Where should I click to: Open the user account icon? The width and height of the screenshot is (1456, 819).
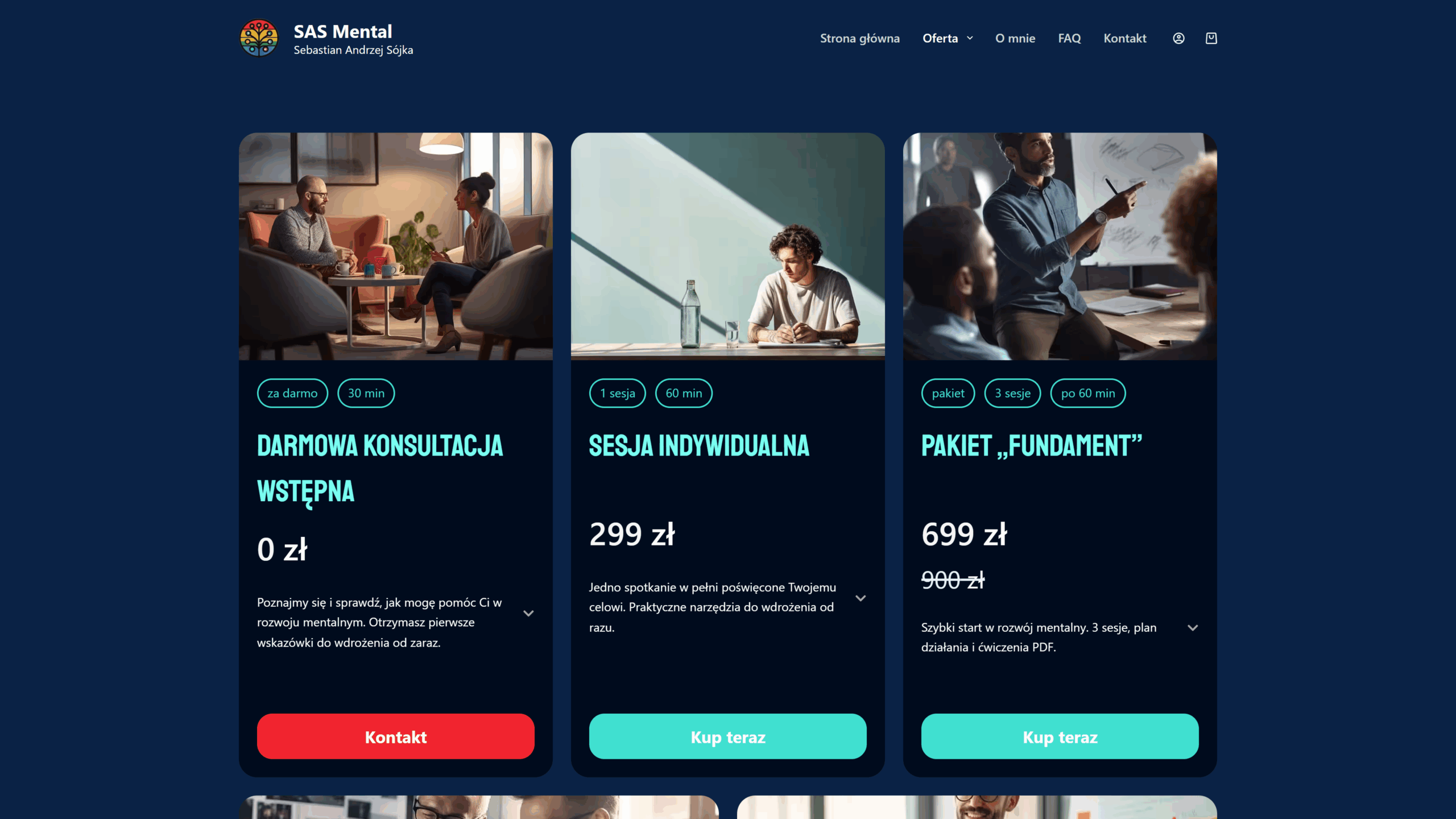[1178, 38]
